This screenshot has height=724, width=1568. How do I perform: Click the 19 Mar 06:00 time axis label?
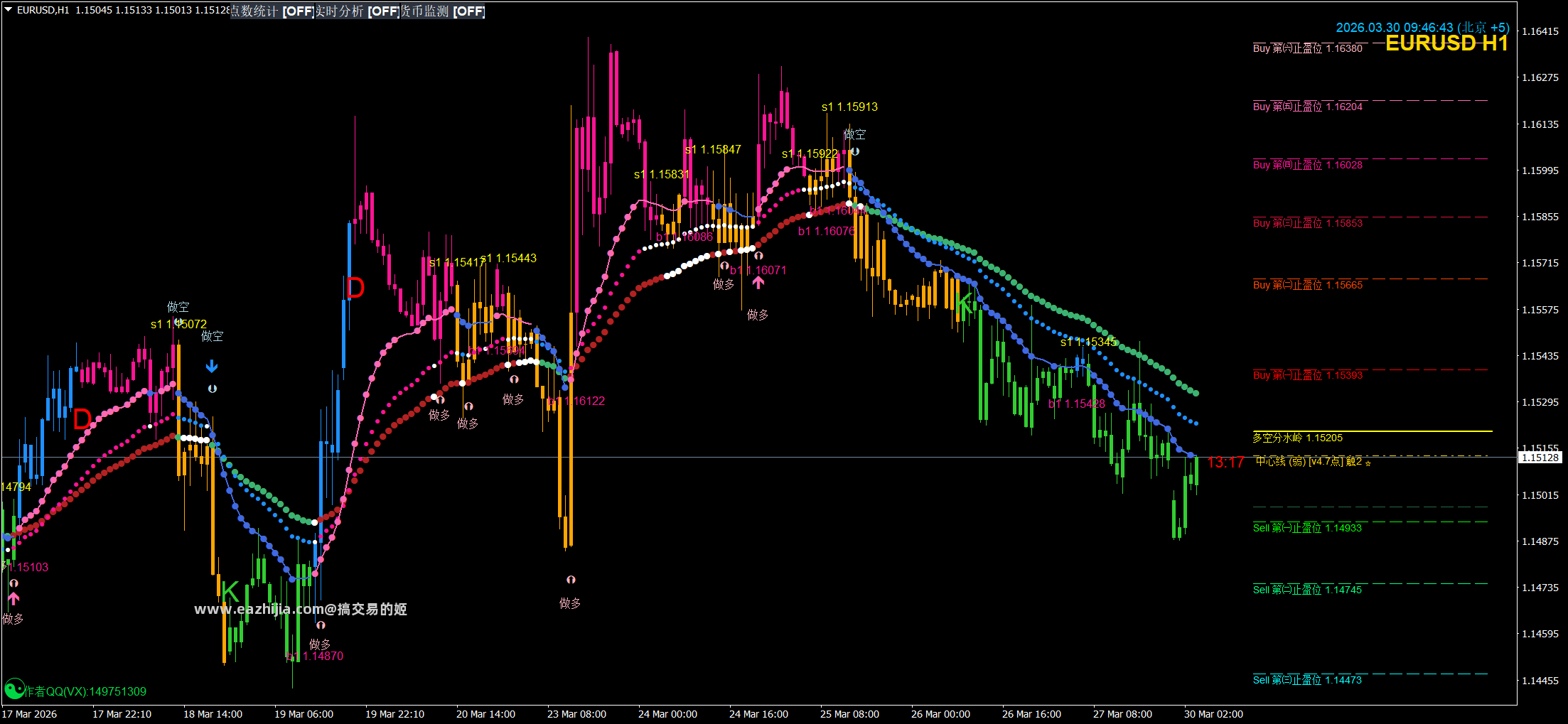pos(304,714)
